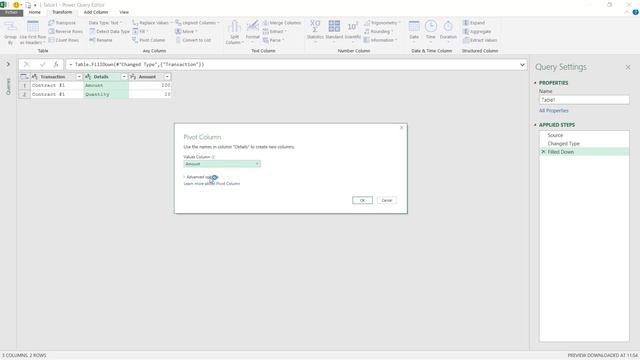Open the Extract text dropdown
Screen dimensions: 640x360
tap(275, 31)
